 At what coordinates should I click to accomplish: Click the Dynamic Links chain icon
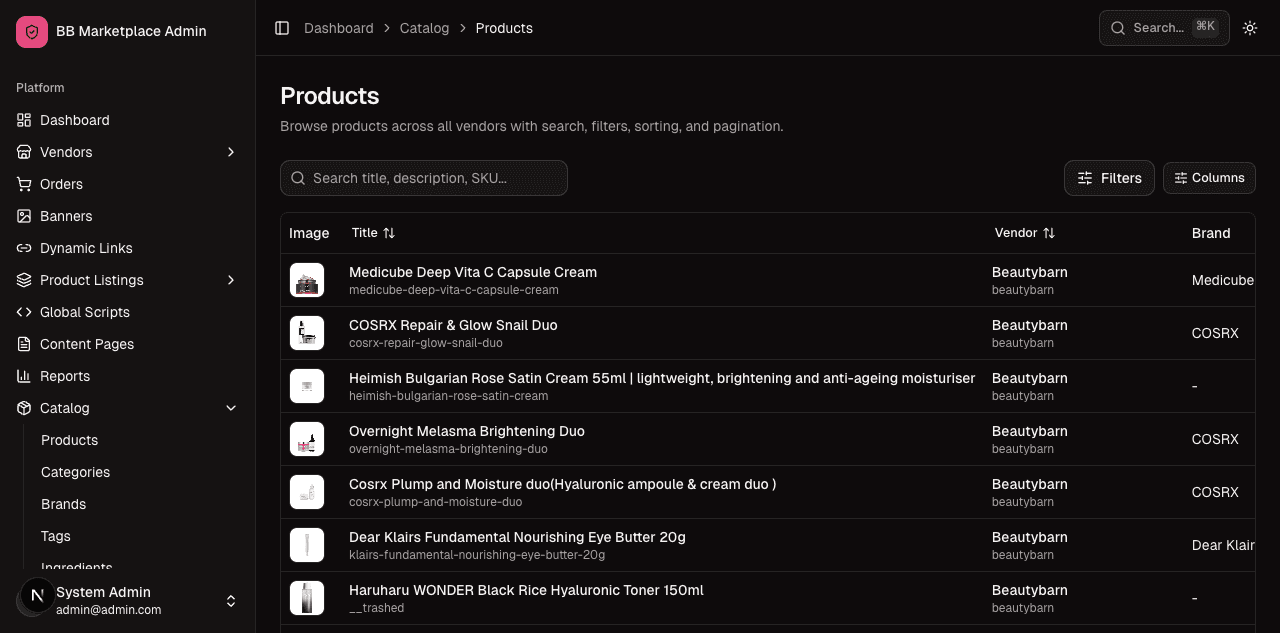24,248
